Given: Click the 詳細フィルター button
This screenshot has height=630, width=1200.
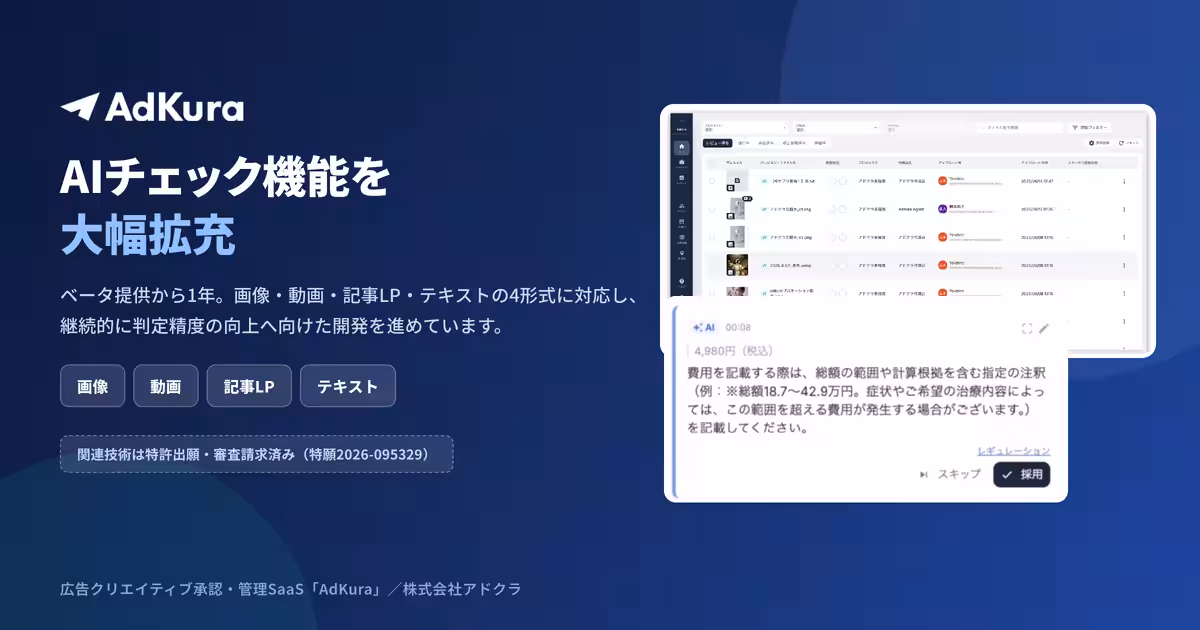Looking at the screenshot, I should [1090, 127].
